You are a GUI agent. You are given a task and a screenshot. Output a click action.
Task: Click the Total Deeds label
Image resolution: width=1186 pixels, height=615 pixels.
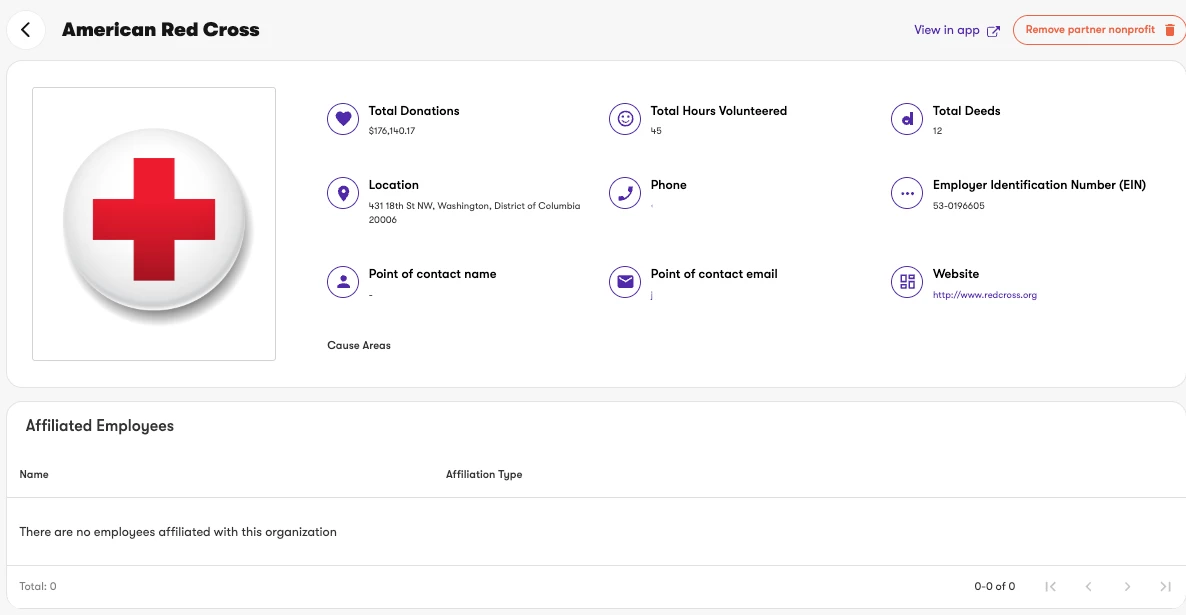click(967, 110)
